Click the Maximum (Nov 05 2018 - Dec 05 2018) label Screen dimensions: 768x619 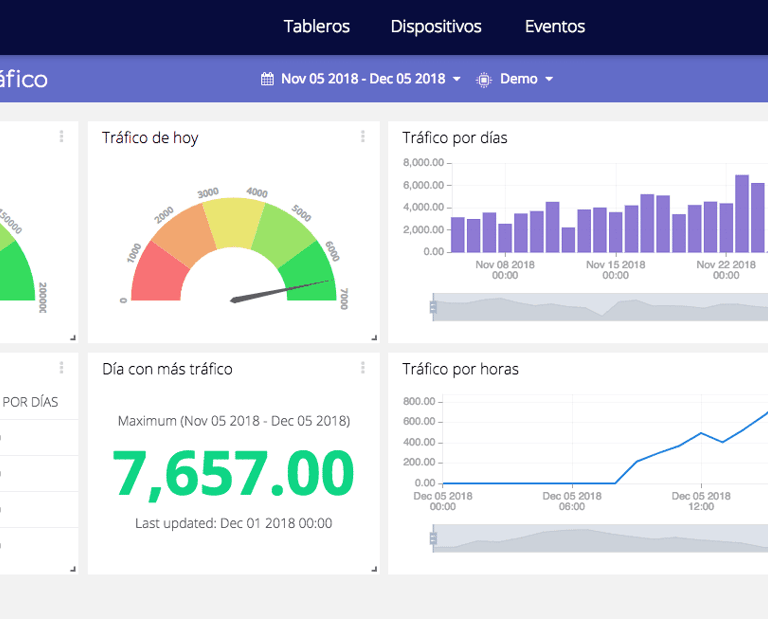click(x=234, y=421)
